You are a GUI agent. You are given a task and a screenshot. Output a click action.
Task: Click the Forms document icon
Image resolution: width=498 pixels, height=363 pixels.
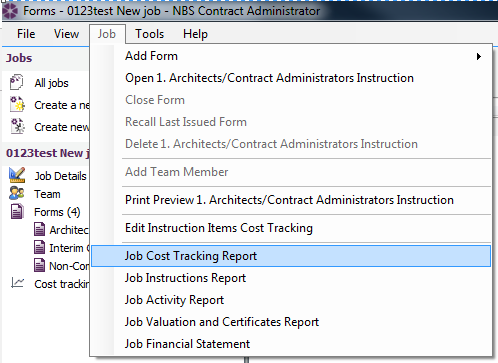(x=17, y=212)
